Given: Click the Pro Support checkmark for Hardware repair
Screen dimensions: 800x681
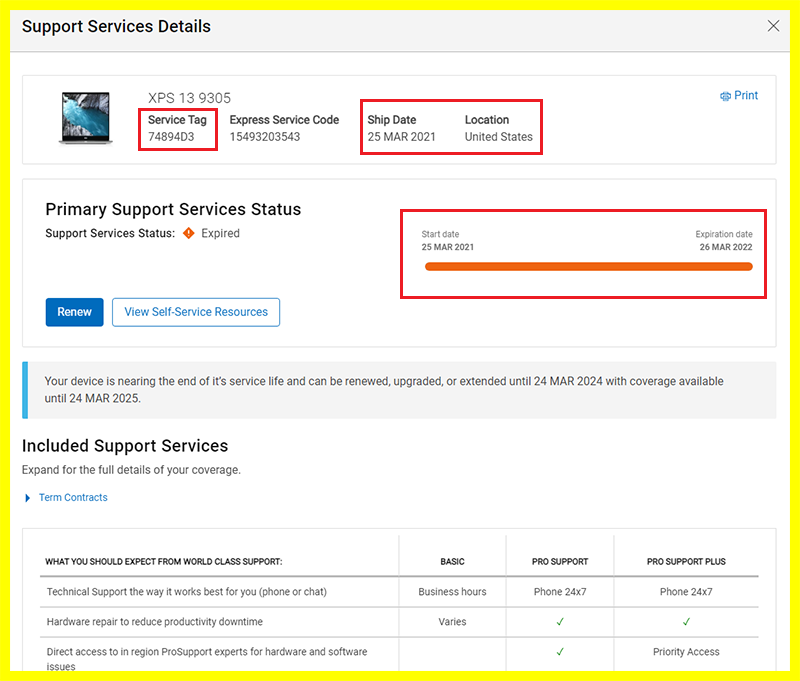Looking at the screenshot, I should tap(560, 622).
